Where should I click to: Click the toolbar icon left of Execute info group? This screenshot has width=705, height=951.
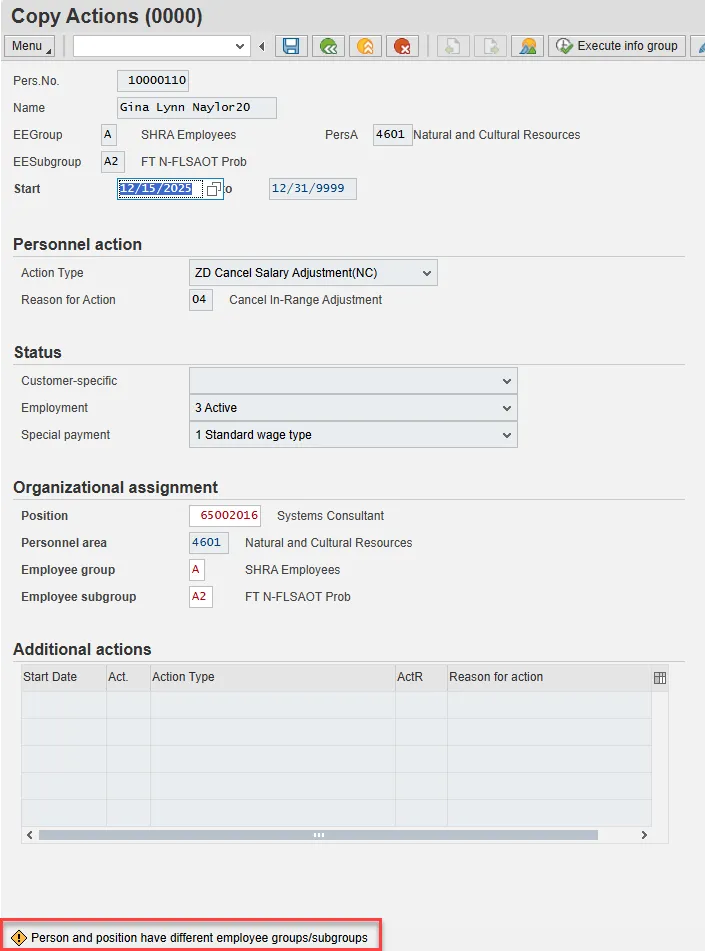[528, 46]
